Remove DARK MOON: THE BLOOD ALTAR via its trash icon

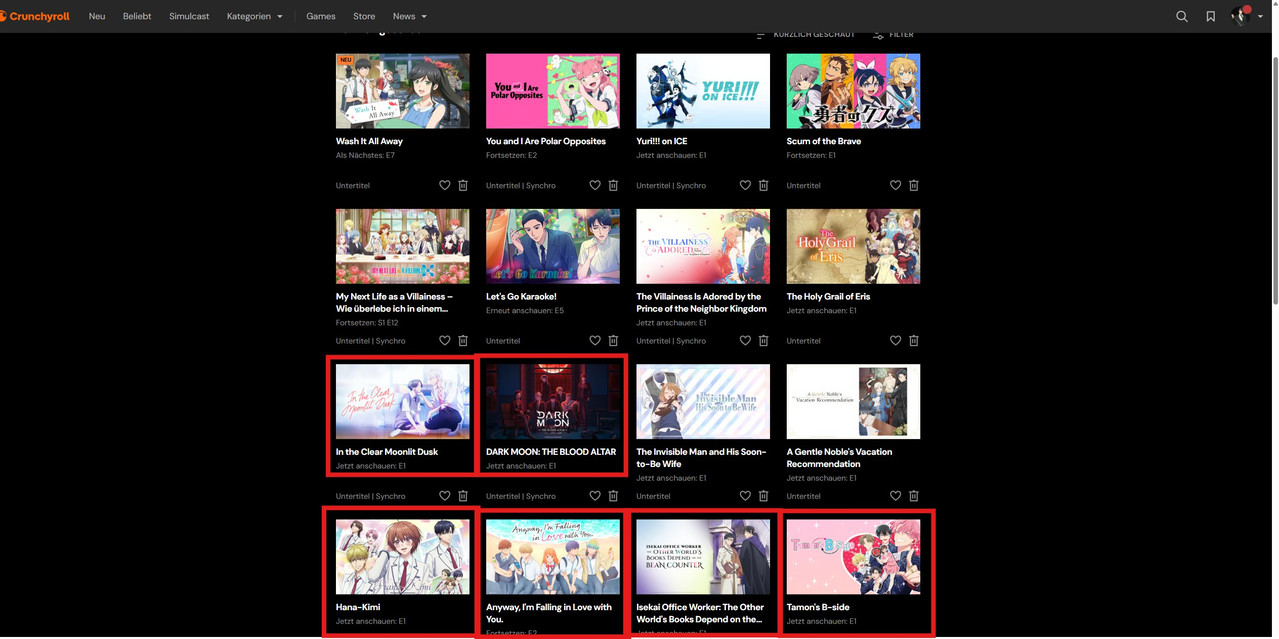[x=613, y=496]
